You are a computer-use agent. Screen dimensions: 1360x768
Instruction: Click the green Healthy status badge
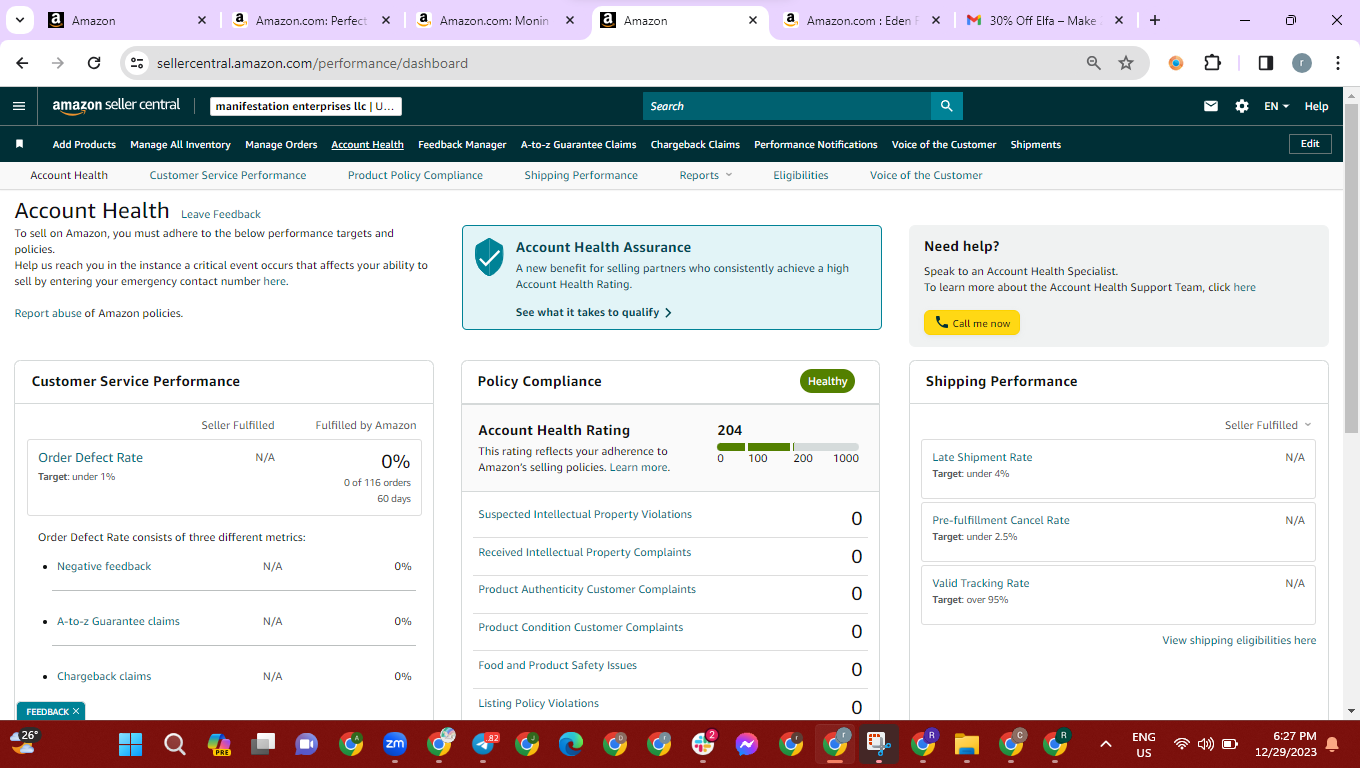[827, 381]
